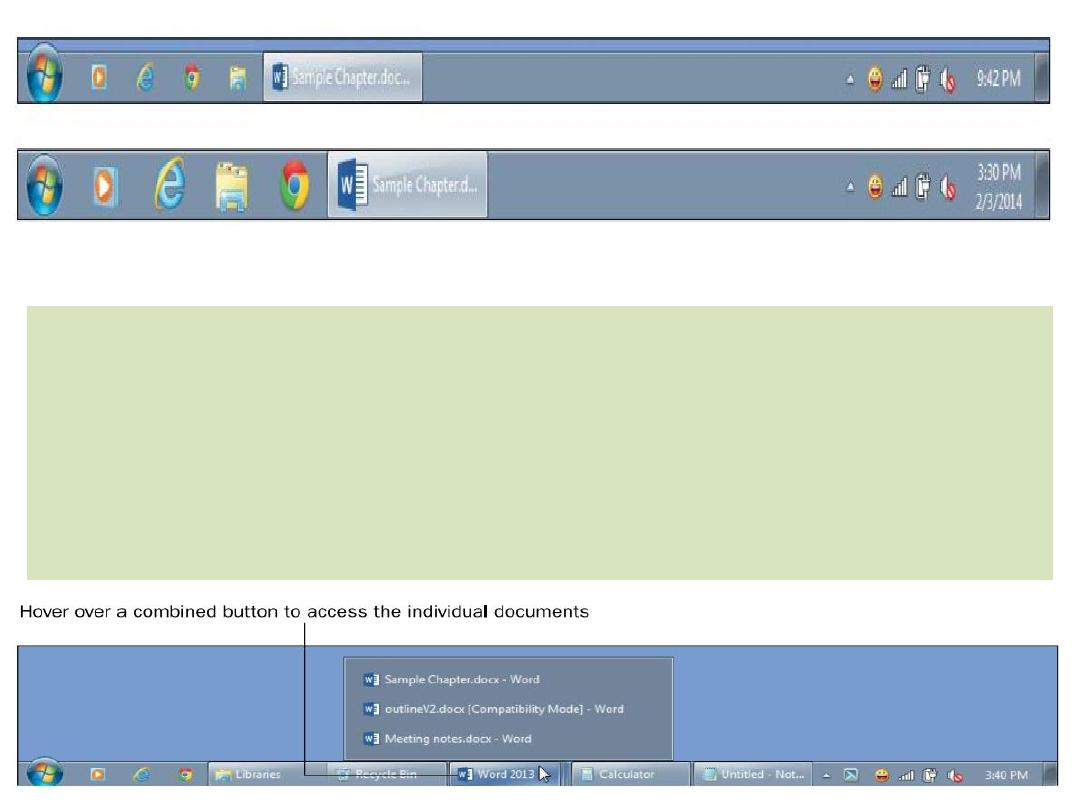Switch to Sample Chapter.d... in 3:30 PM taskbar
The width and height of the screenshot is (1080, 810).
[407, 185]
